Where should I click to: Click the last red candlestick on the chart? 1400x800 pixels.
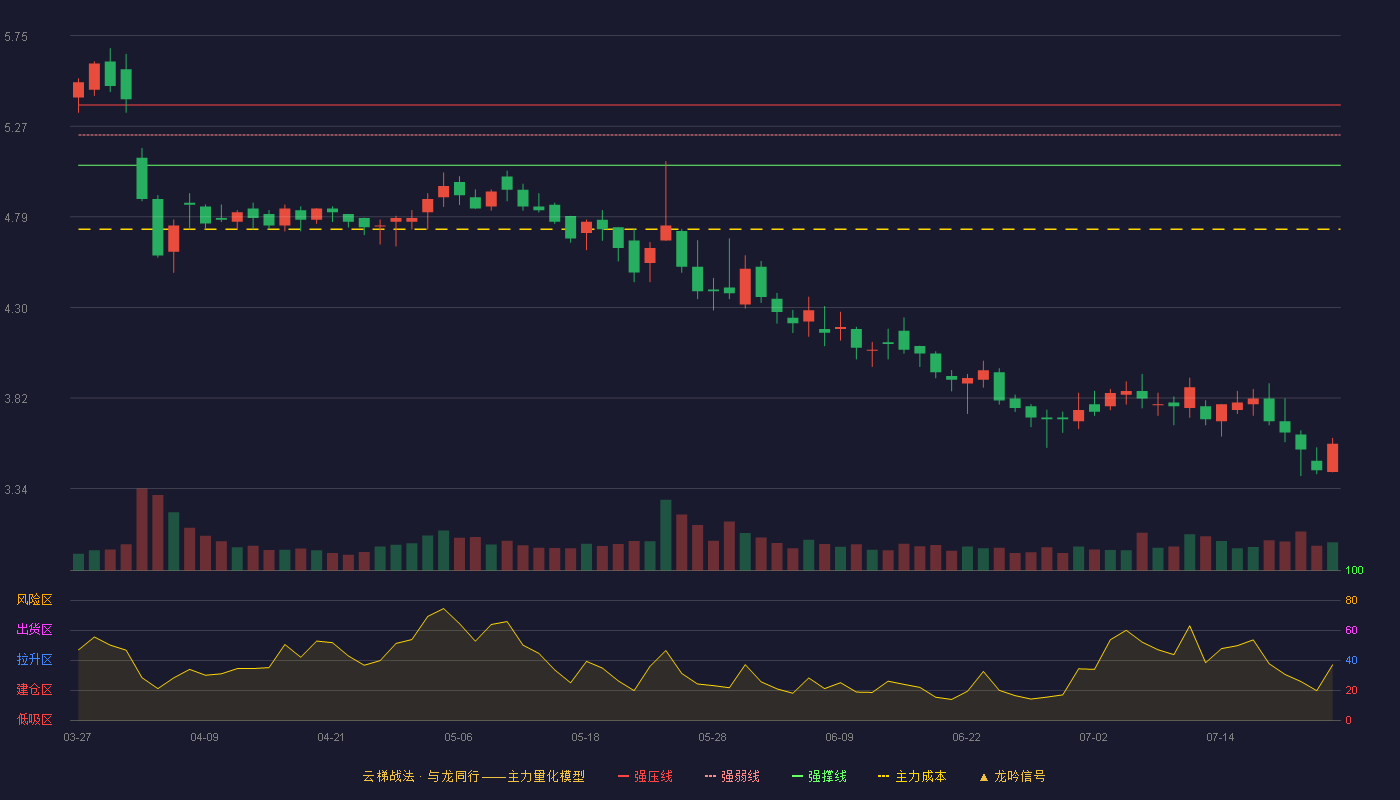(1332, 457)
